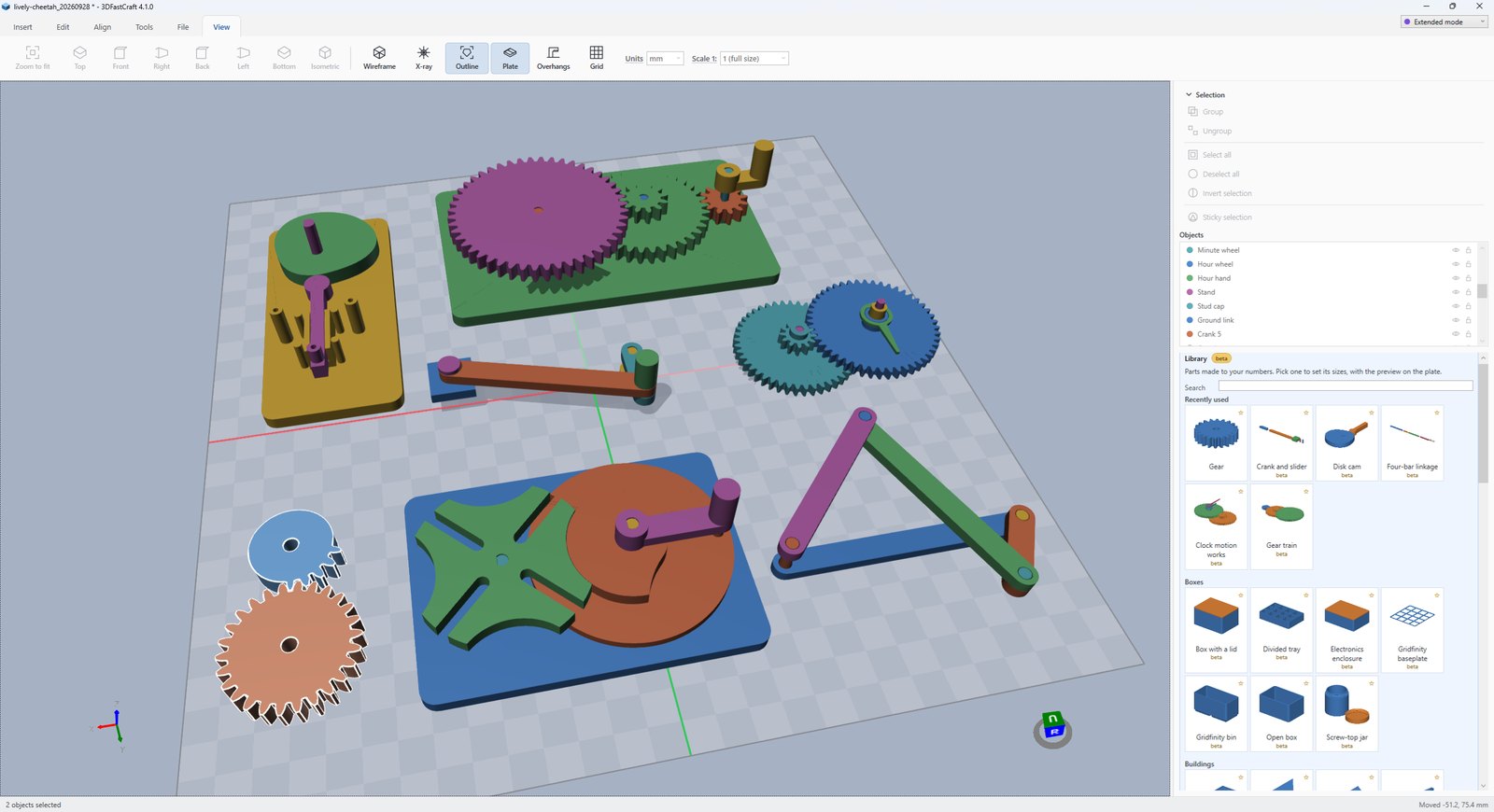This screenshot has height=812, width=1494.
Task: Click Invert selection
Action: [1219, 193]
